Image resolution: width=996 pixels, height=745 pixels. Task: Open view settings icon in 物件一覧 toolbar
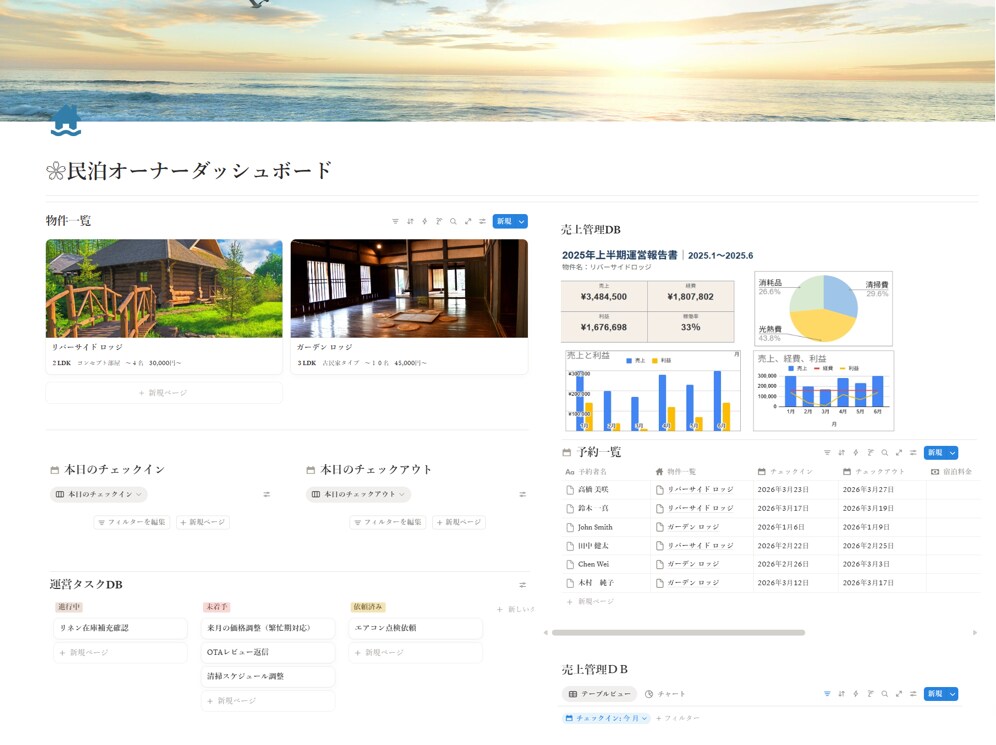pos(482,221)
